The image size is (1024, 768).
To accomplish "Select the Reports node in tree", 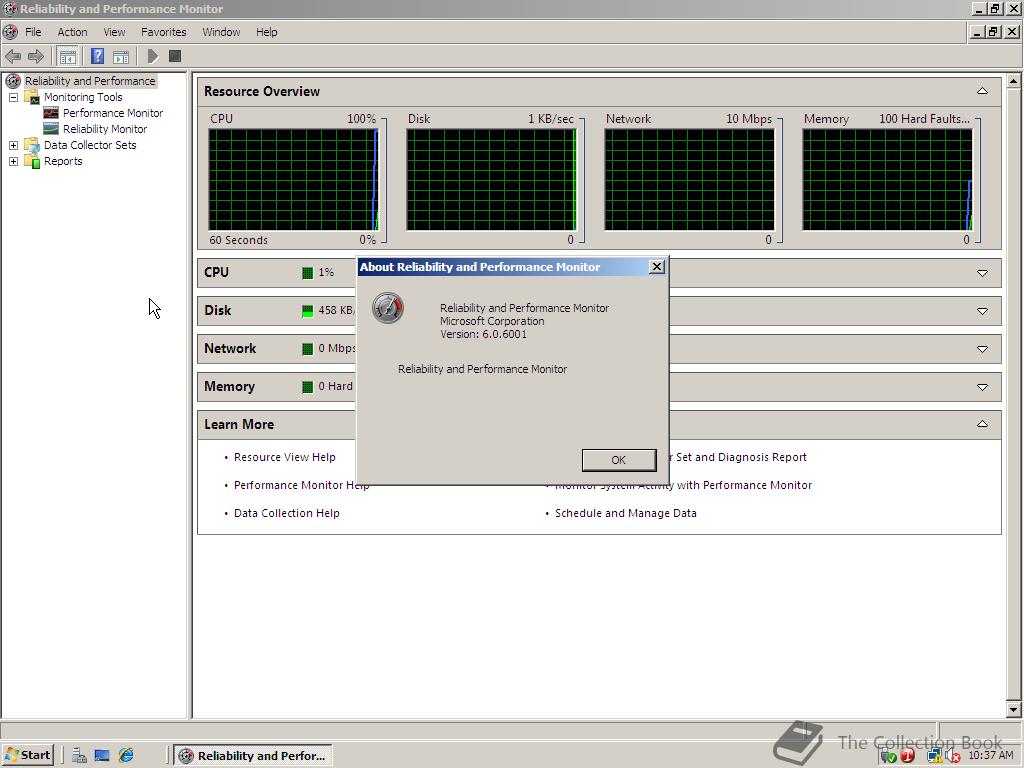I will (x=63, y=161).
